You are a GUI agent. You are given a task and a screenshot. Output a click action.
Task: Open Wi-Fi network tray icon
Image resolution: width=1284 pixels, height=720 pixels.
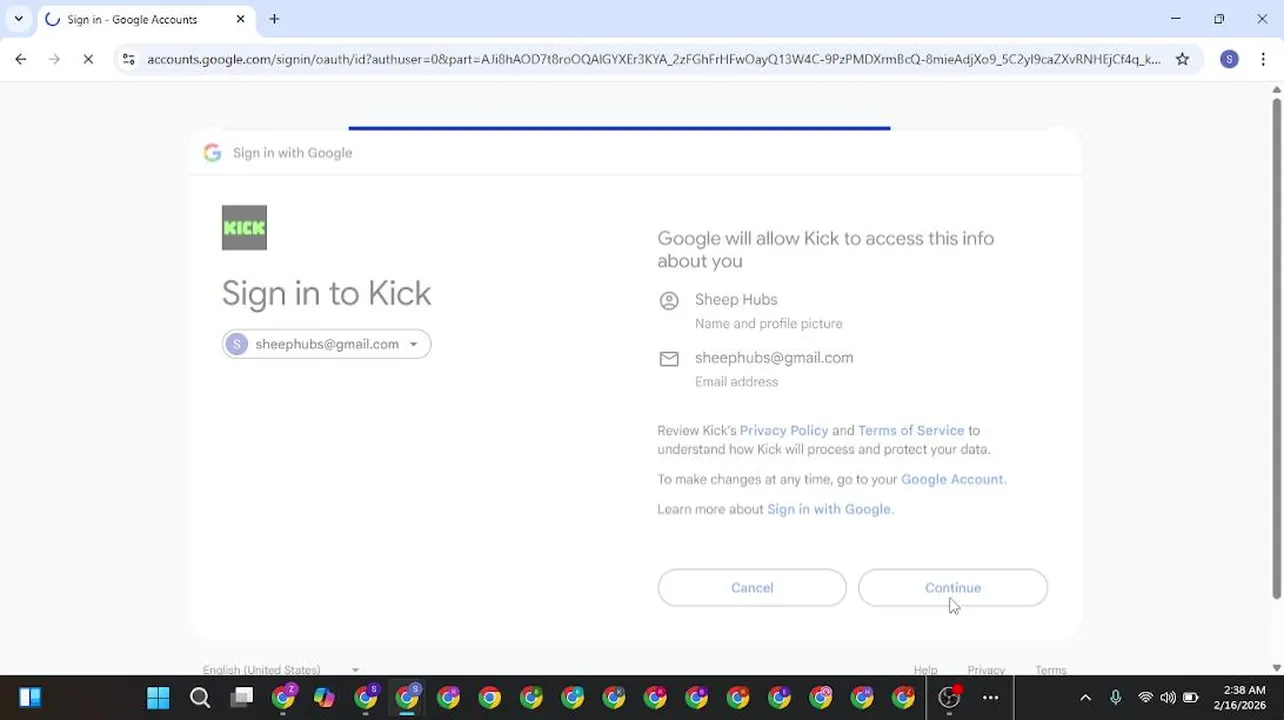pos(1145,698)
